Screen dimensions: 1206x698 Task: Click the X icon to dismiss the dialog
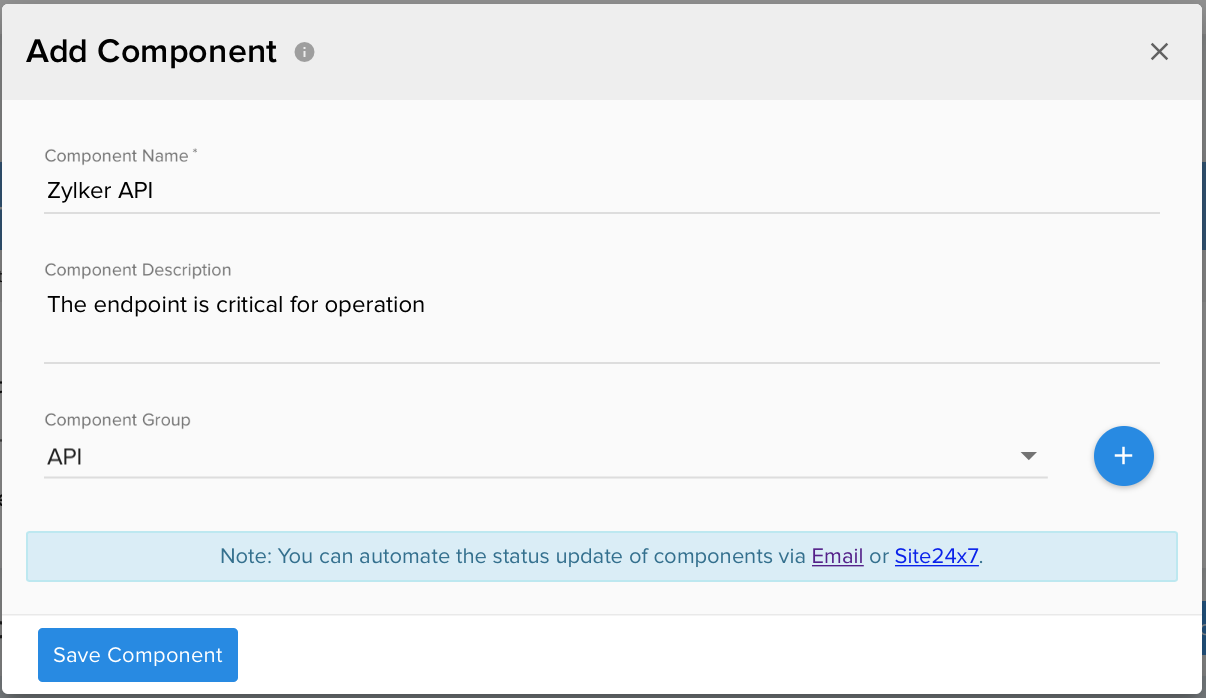[1159, 51]
